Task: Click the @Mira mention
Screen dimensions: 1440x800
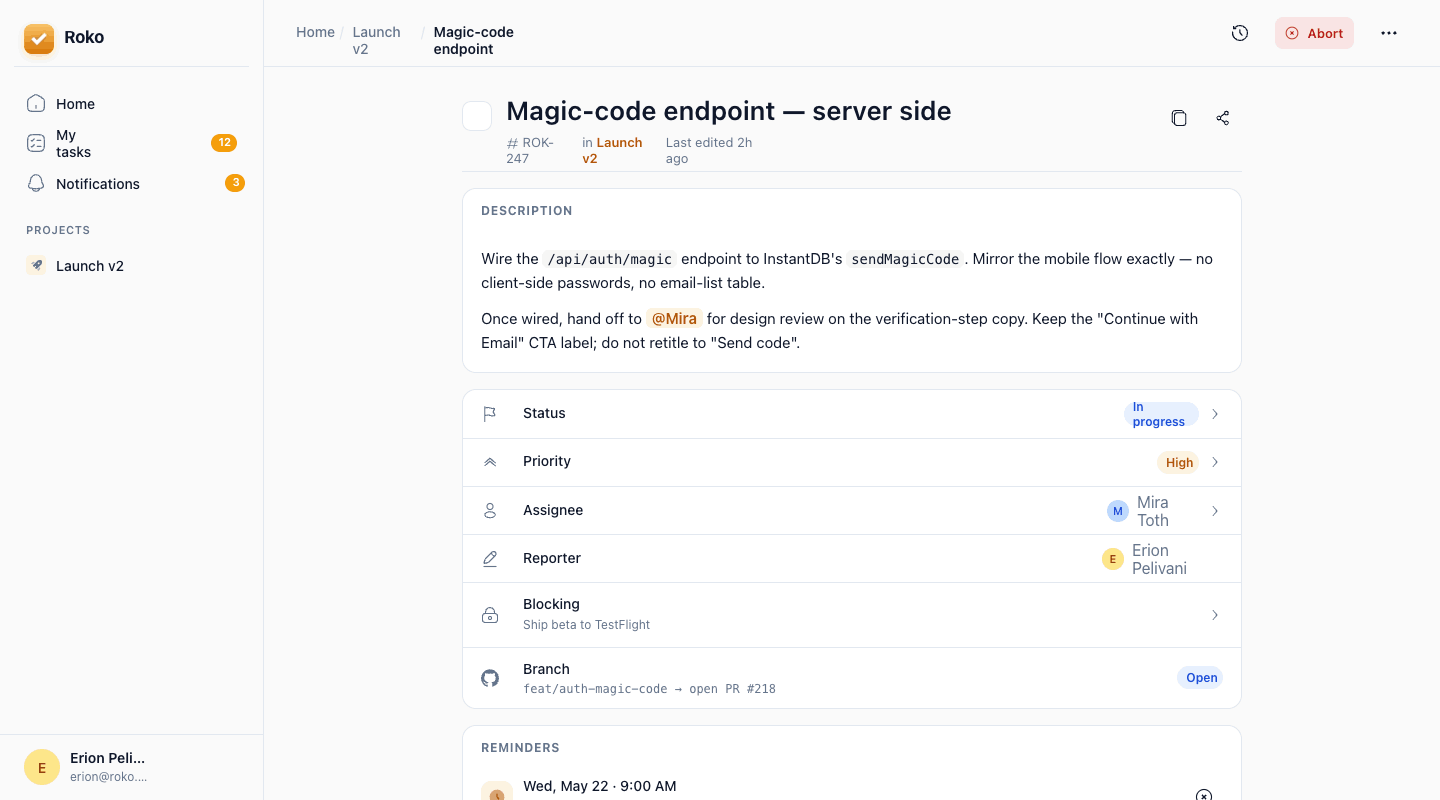Action: [x=674, y=319]
